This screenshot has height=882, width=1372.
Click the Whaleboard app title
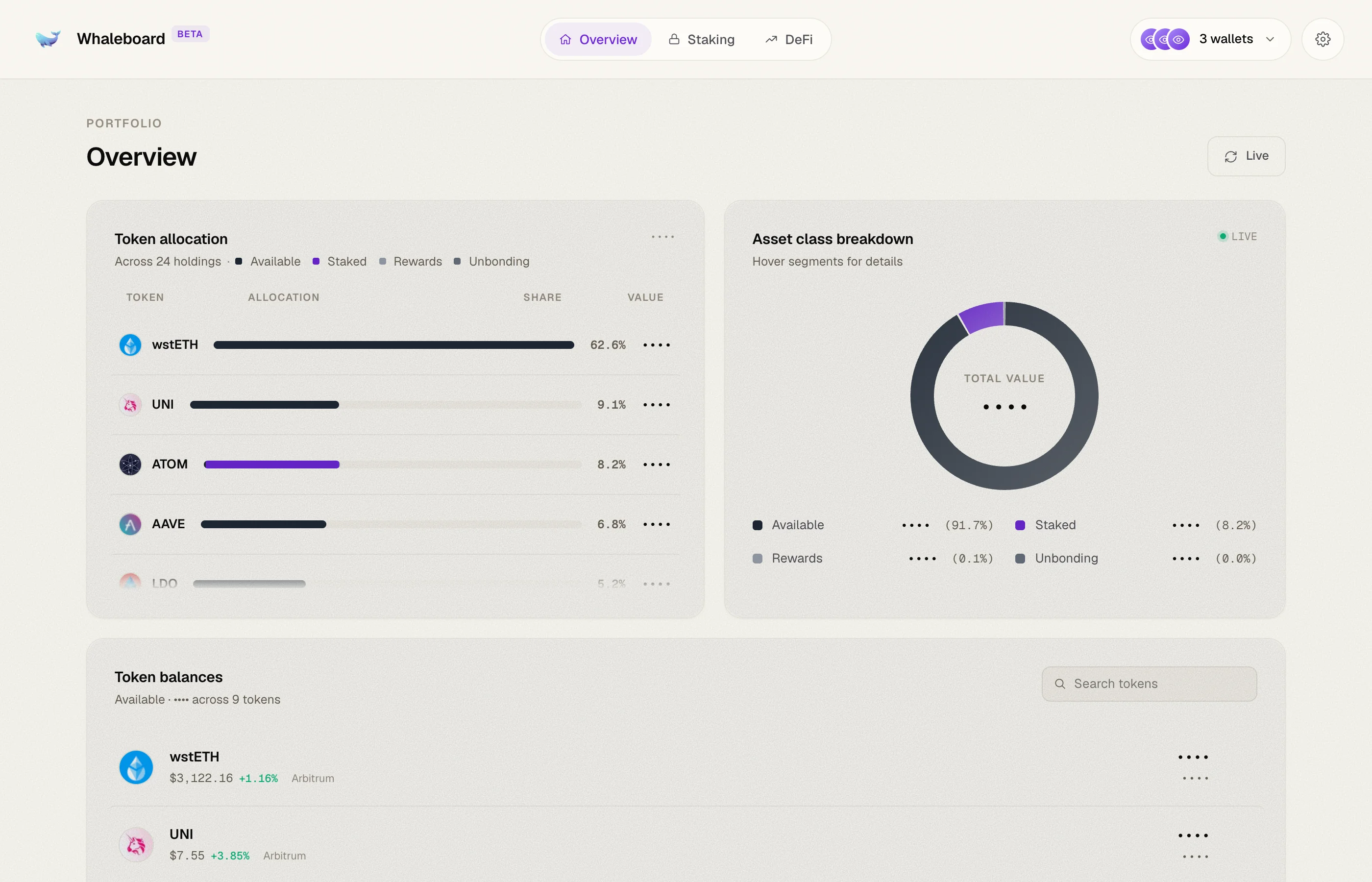[121, 39]
